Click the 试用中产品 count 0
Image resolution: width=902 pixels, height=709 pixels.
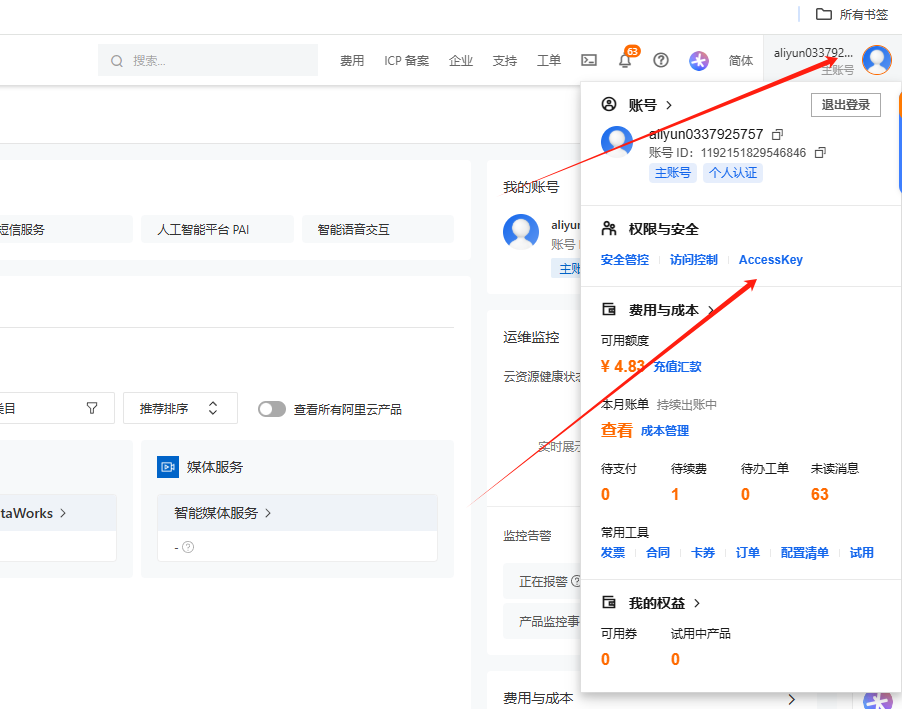point(675,659)
